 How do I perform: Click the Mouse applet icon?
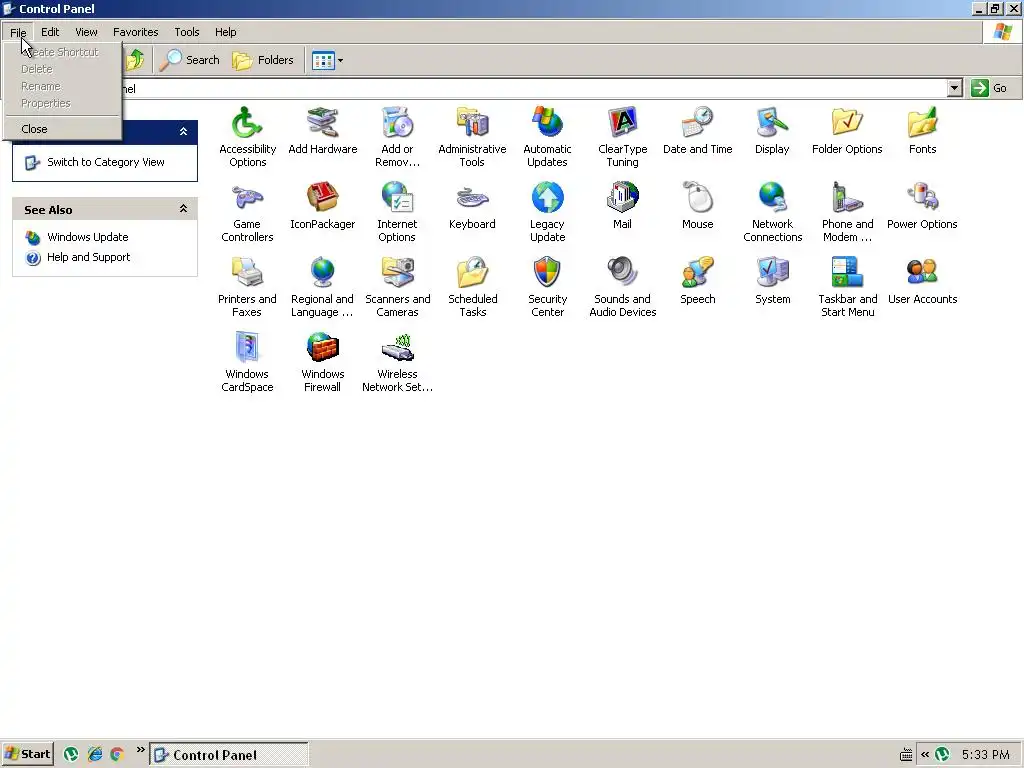click(697, 198)
